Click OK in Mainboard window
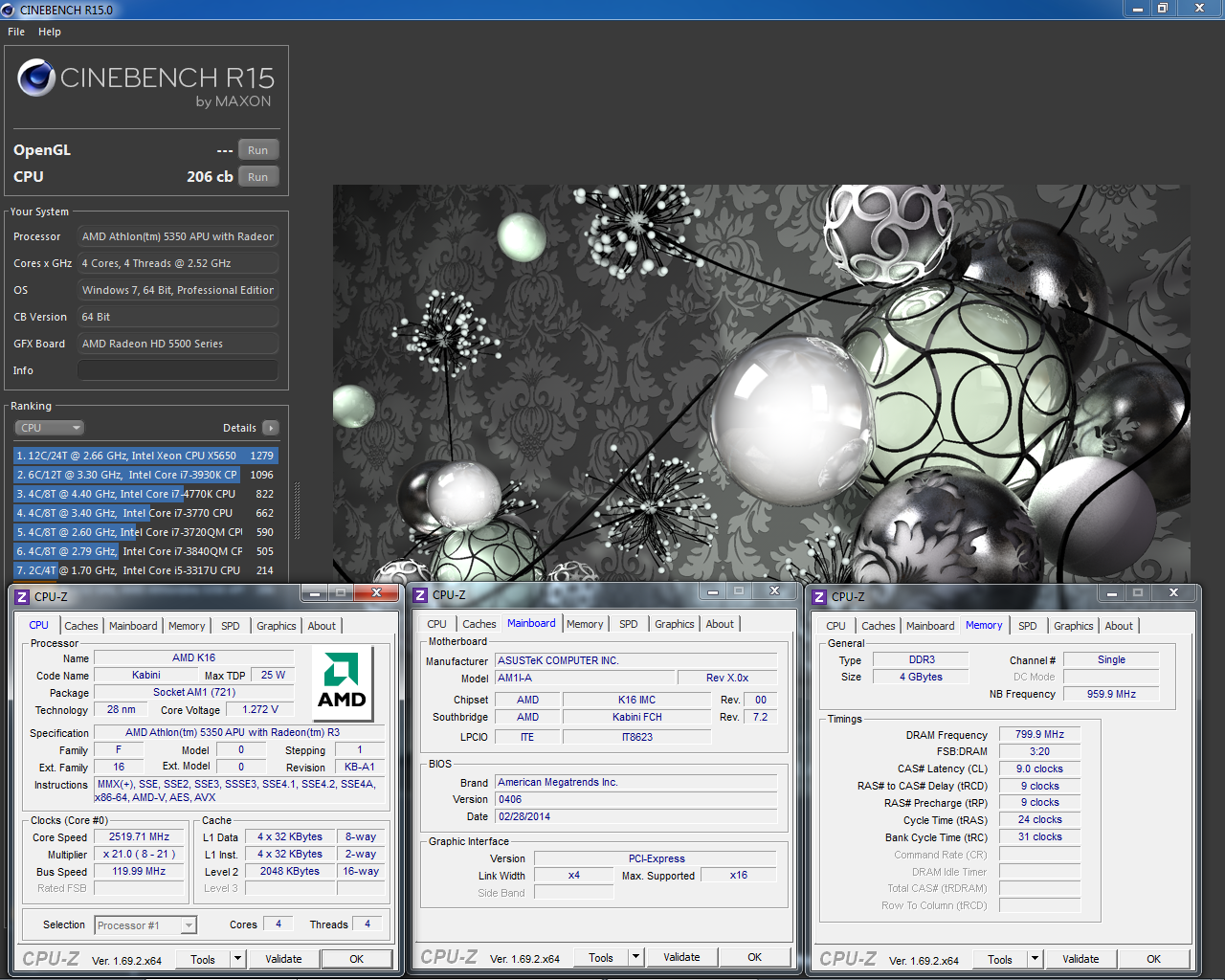1225x980 pixels. pyautogui.click(x=755, y=957)
